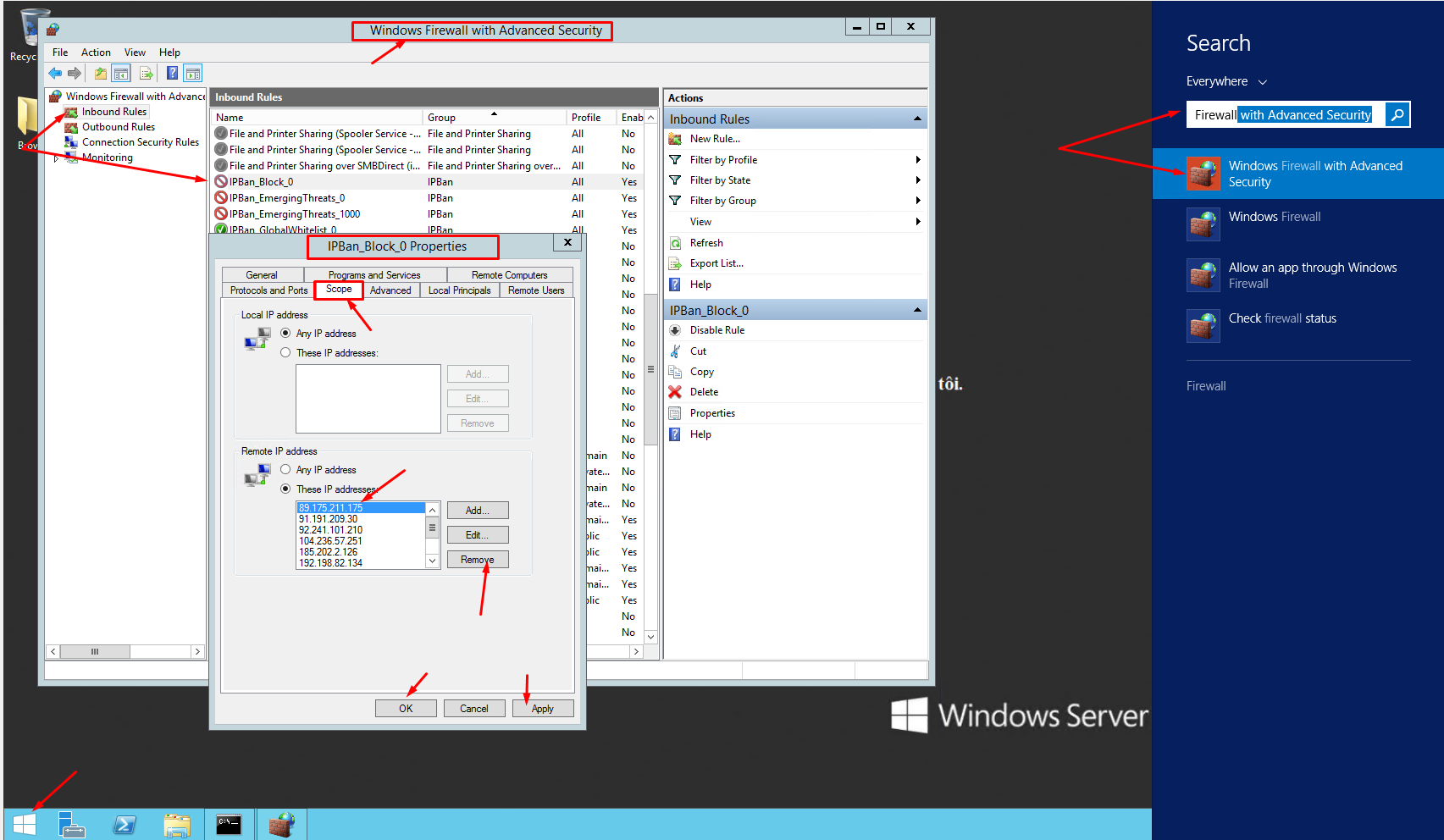
Task: Click the Export List toolbar icon
Action: pyautogui.click(x=147, y=74)
